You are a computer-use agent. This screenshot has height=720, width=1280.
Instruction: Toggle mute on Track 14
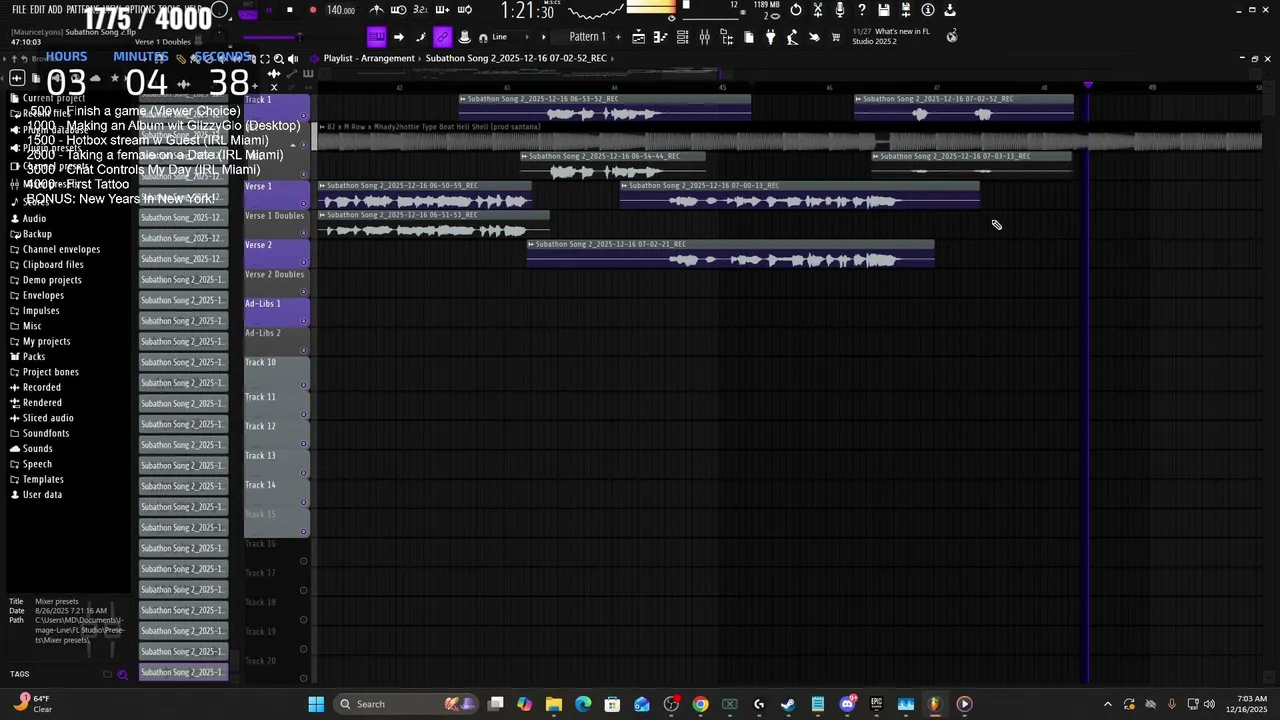click(x=304, y=503)
